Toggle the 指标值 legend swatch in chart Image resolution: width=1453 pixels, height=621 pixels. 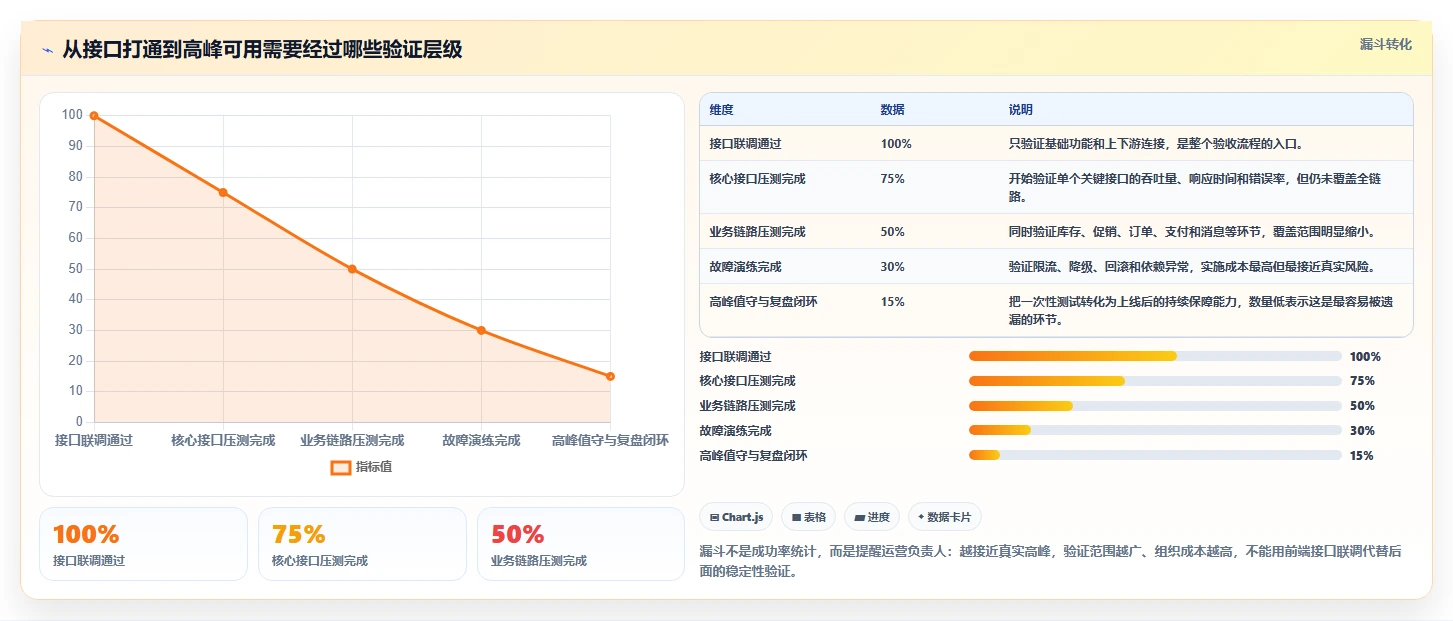pyautogui.click(x=341, y=467)
